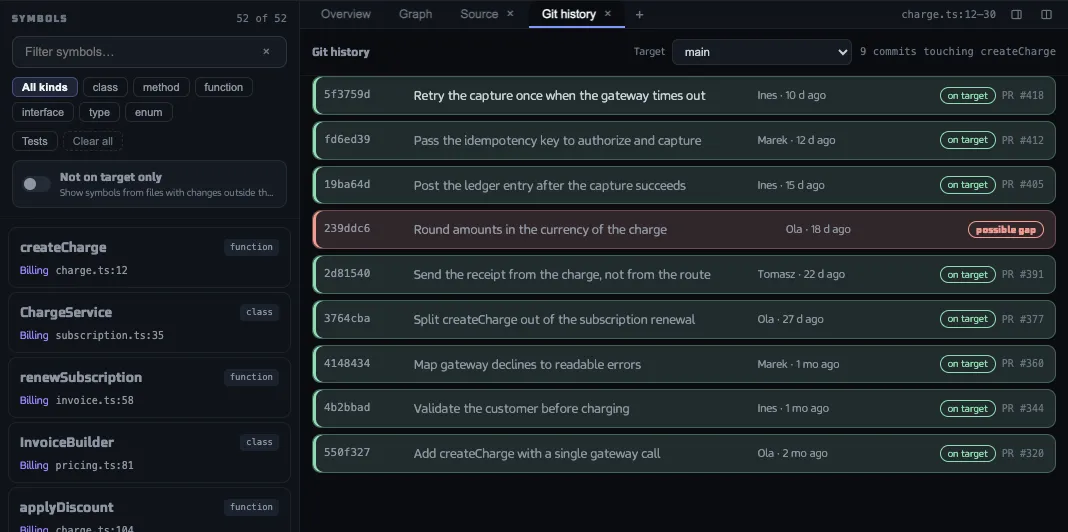
Task: Select the ChargeService symbol card
Action: point(149,323)
